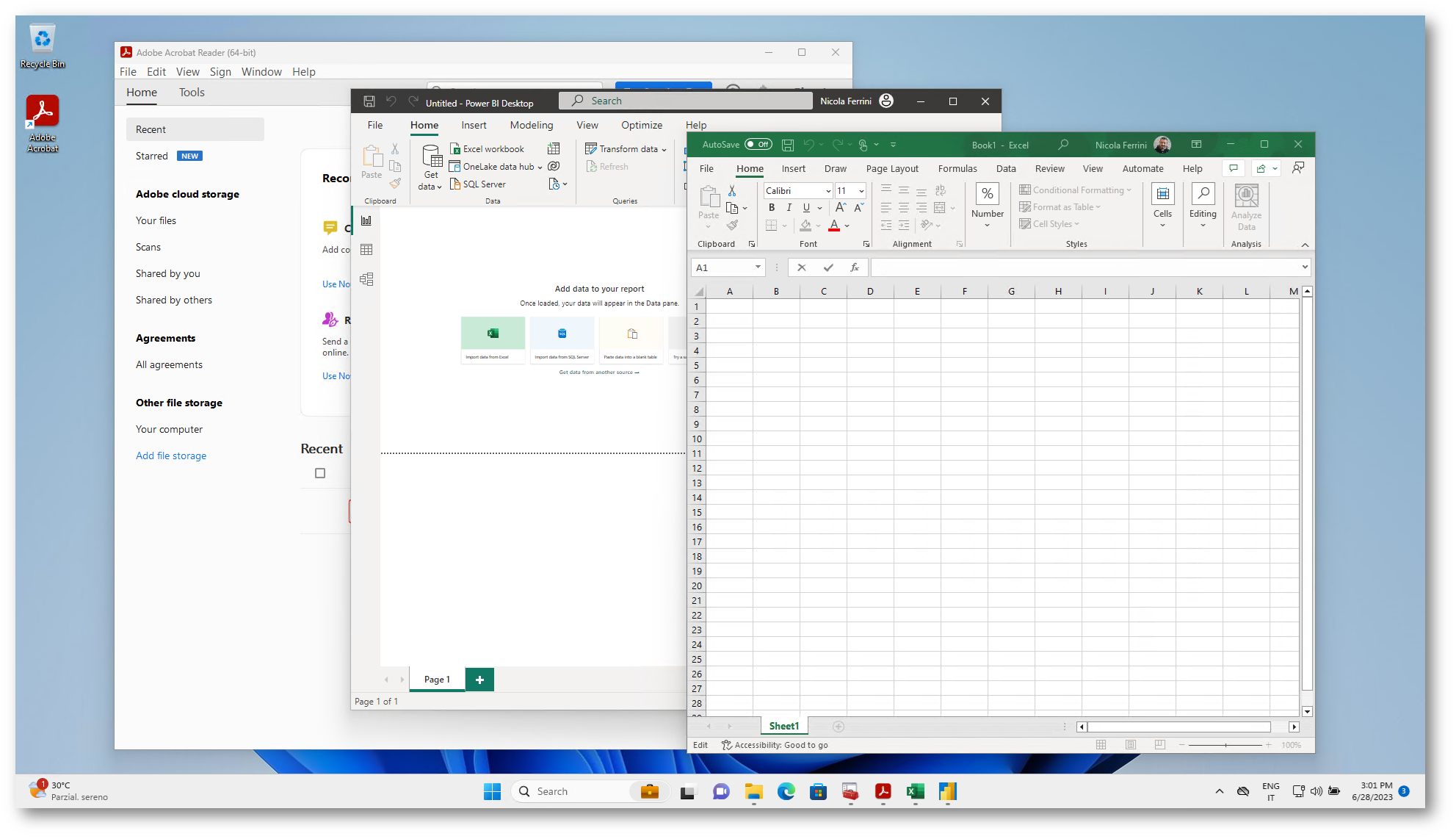Image resolution: width=1456 pixels, height=839 pixels.
Task: Open Model view in Power BI sidebar
Action: point(366,279)
